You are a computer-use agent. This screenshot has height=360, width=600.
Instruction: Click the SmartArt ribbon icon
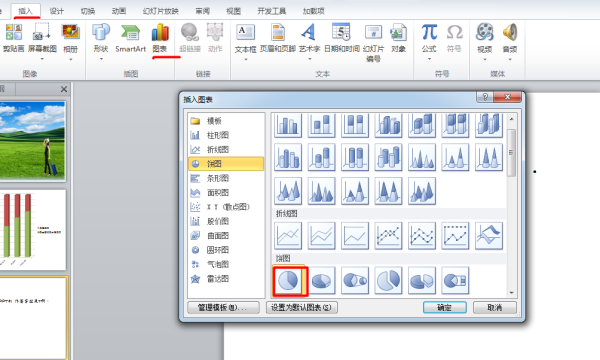pyautogui.click(x=130, y=38)
